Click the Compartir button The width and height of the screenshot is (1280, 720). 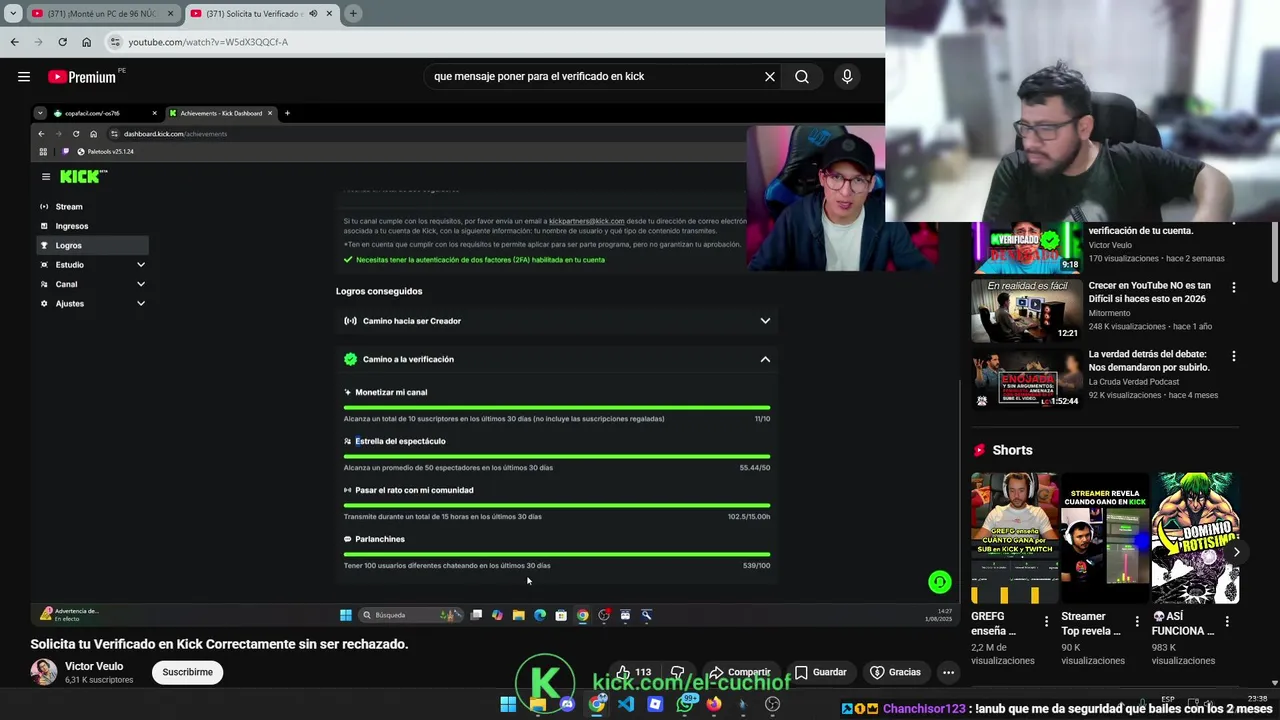click(x=739, y=672)
